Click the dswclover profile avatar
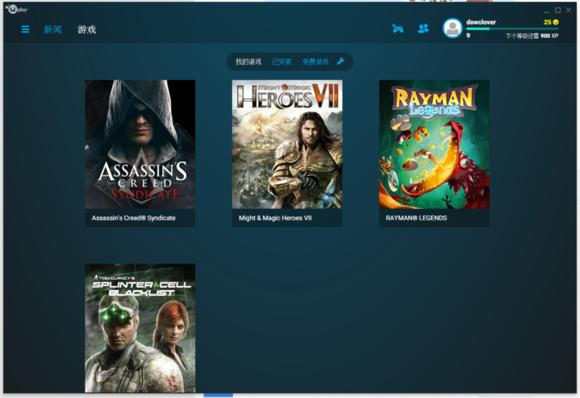The height and width of the screenshot is (398, 580). pyautogui.click(x=452, y=28)
